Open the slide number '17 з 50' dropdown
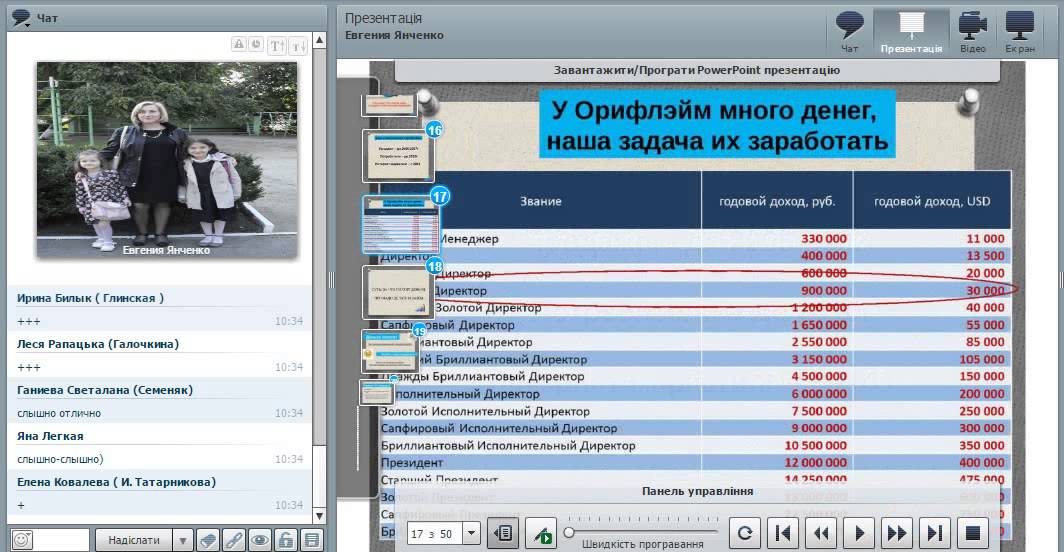Screen dimensions: 1064x552 point(472,534)
